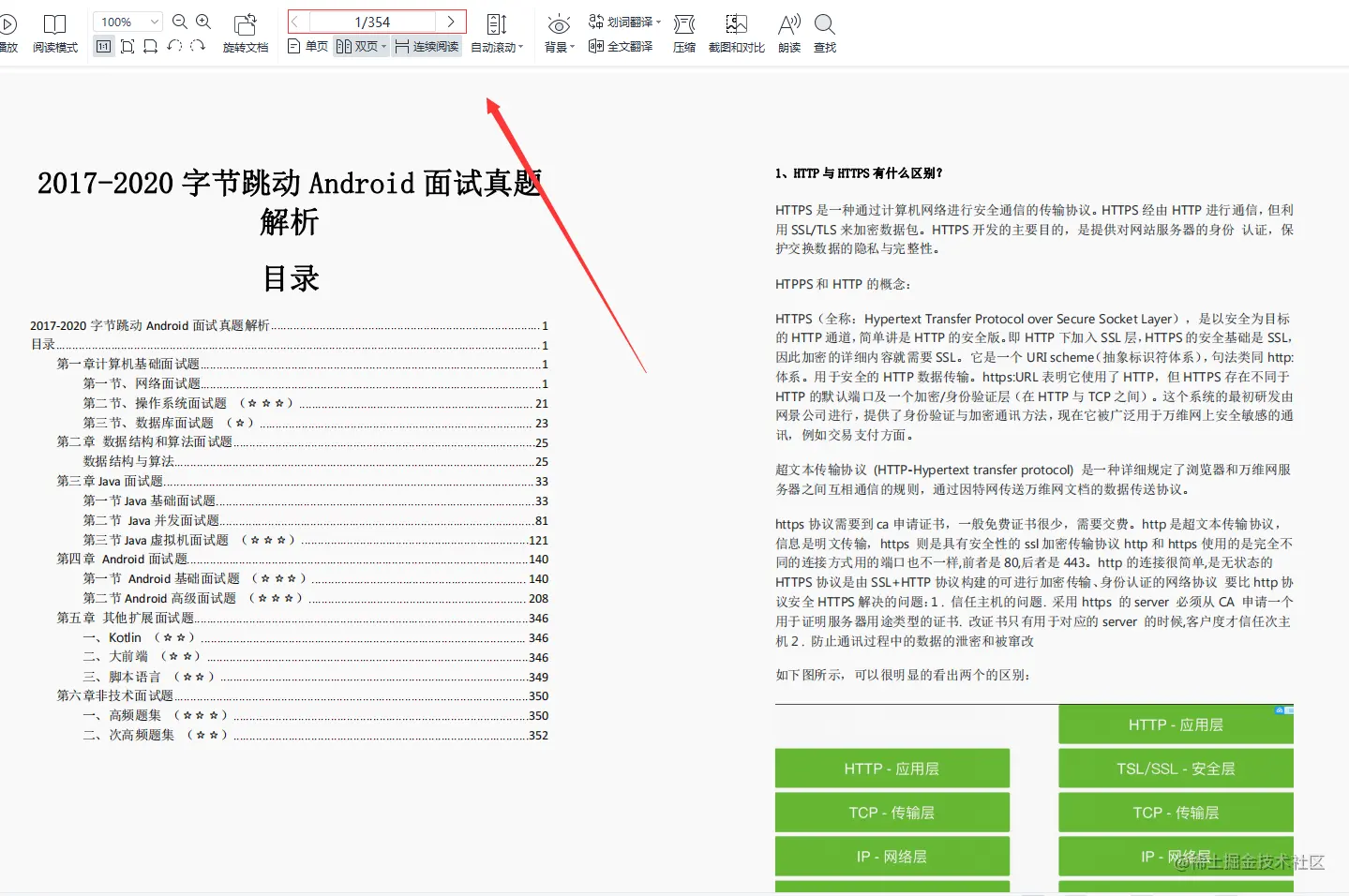Viewport: 1349px width, 896px height.
Task: Click the fit width icon
Action: (x=150, y=46)
